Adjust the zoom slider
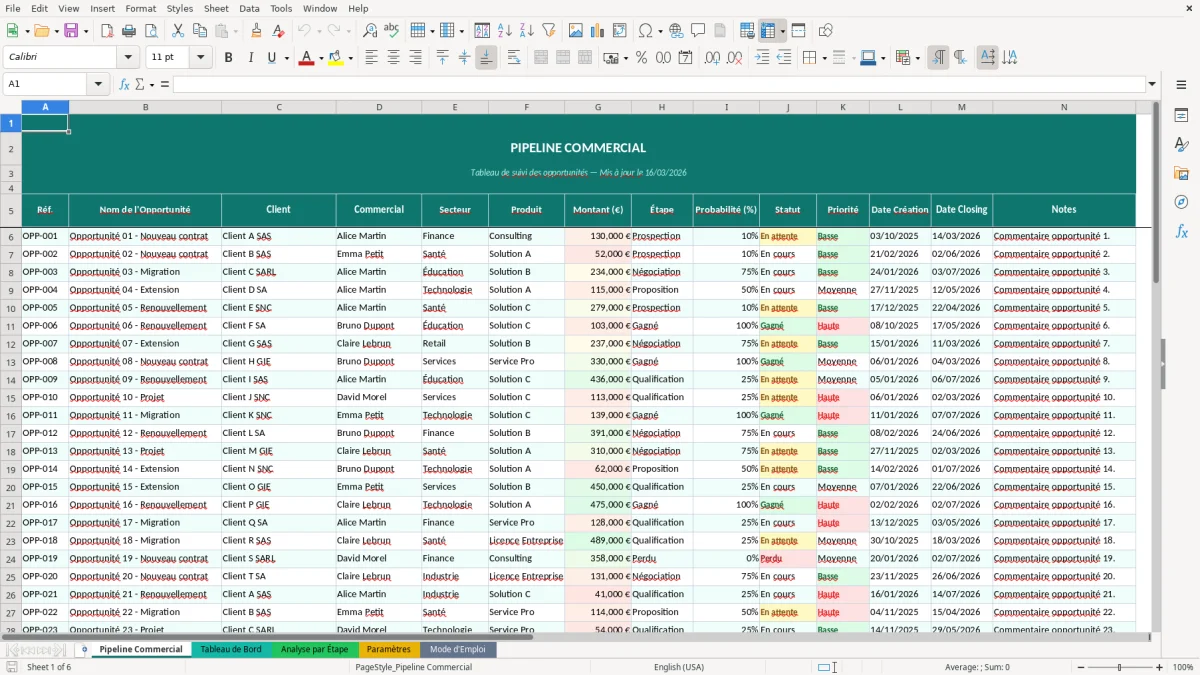 (1119, 667)
